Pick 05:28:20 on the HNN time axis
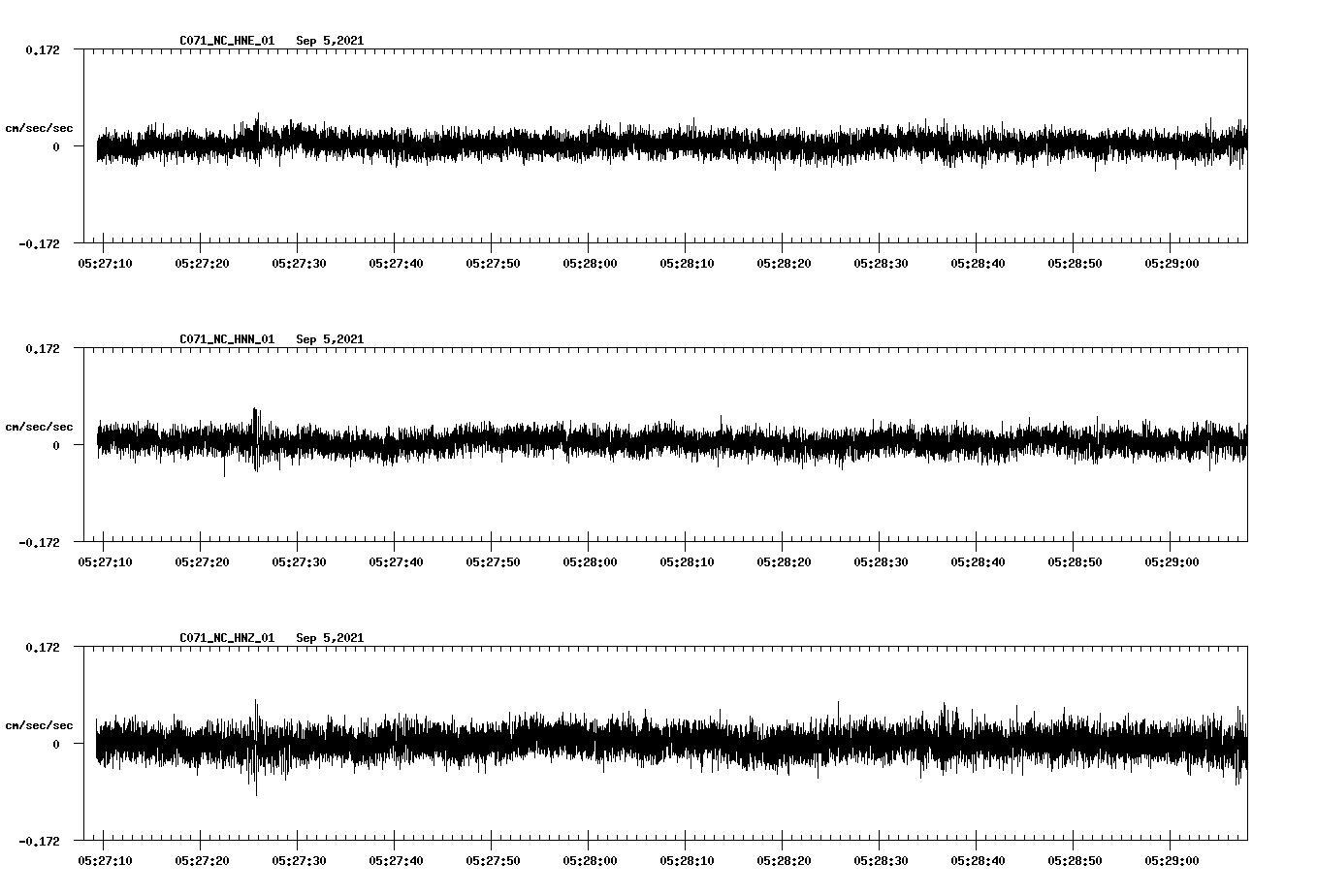The width and height of the screenshot is (1317, 896). pos(785,562)
